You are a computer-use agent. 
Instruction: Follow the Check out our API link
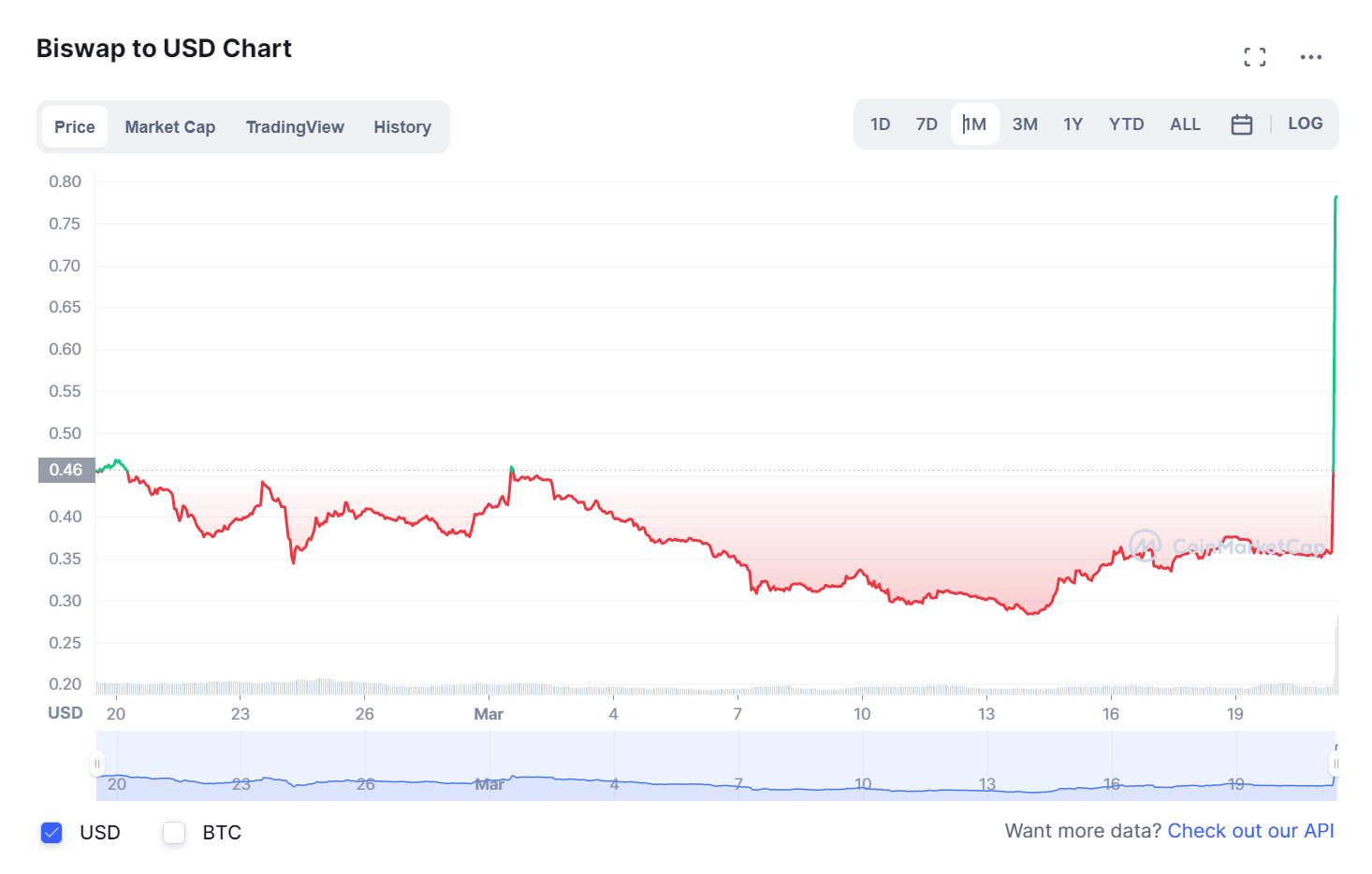[1251, 831]
